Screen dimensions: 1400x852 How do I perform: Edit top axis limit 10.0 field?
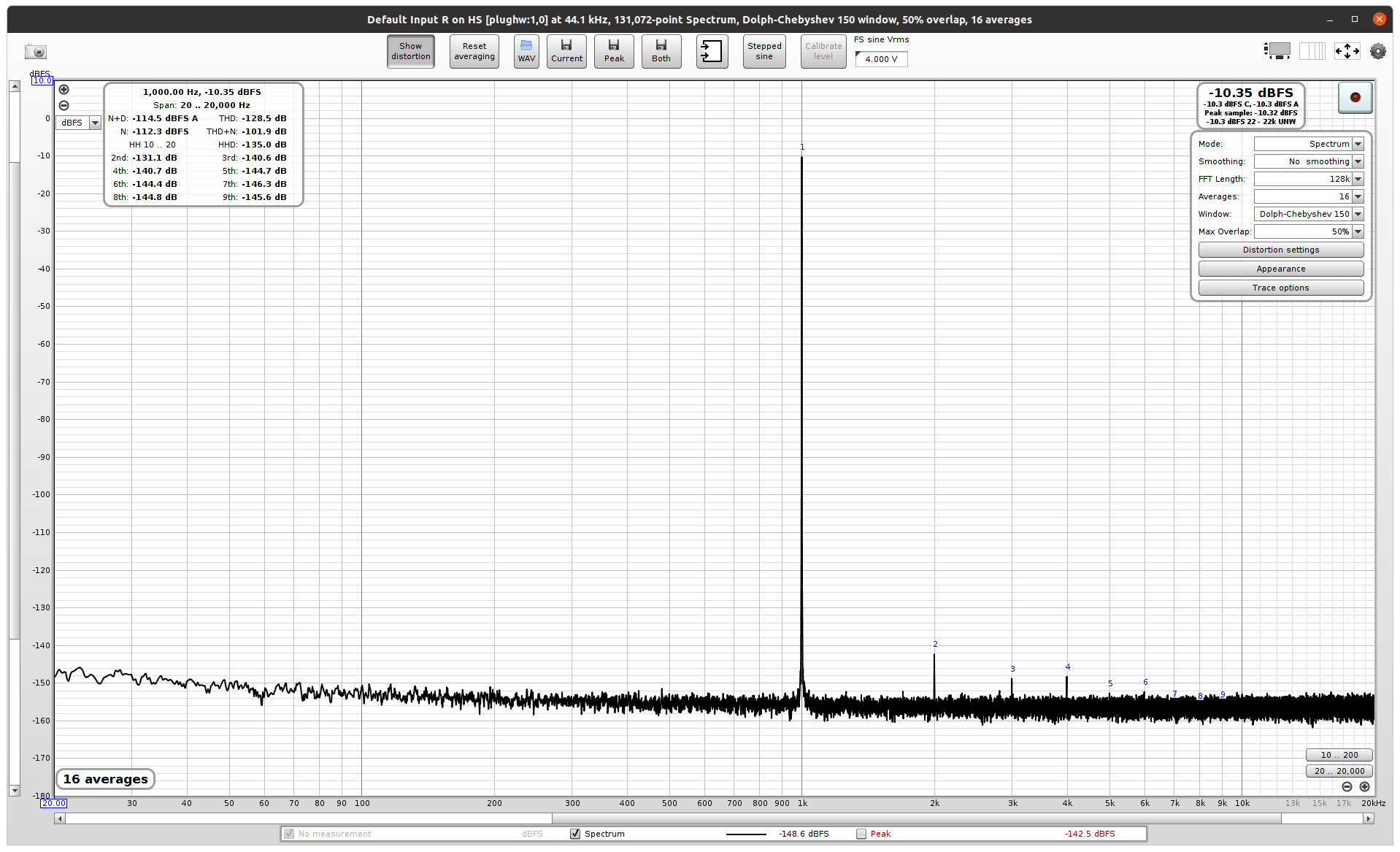click(42, 80)
